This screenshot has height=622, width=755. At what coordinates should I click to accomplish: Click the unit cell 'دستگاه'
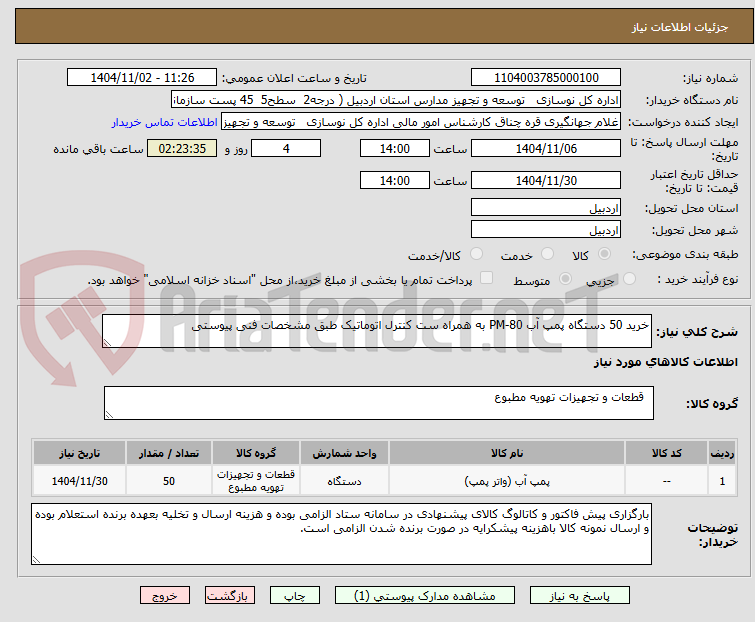click(x=344, y=480)
